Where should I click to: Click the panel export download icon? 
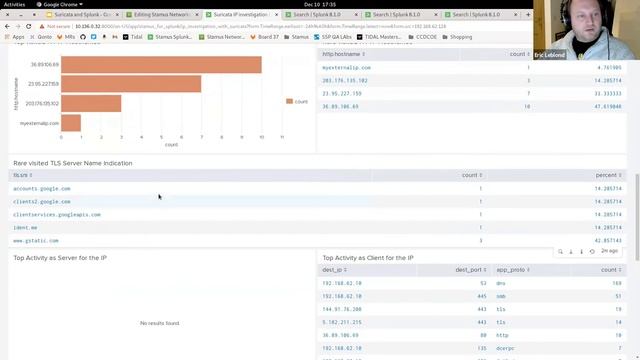[571, 251]
